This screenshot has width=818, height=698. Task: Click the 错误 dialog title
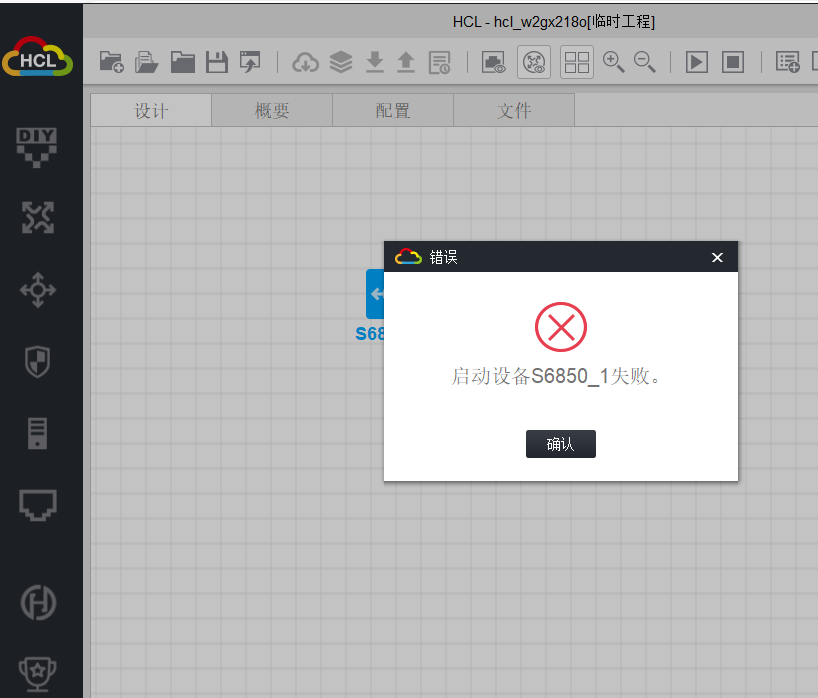point(443,257)
